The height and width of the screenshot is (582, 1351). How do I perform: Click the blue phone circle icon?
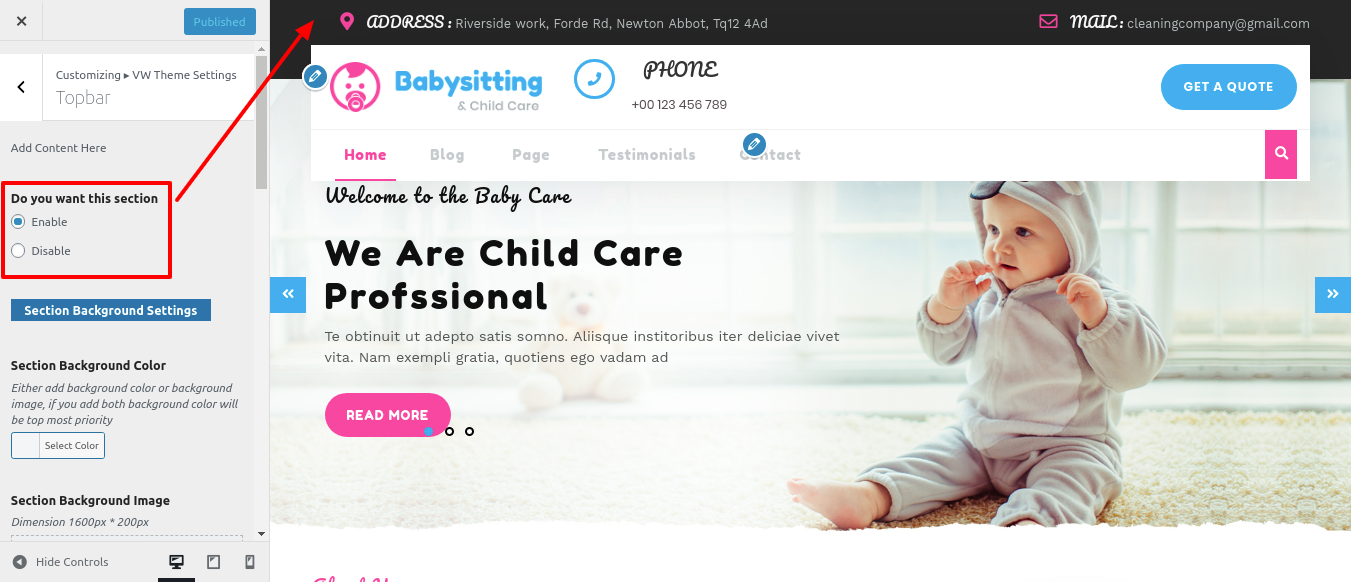click(x=594, y=79)
